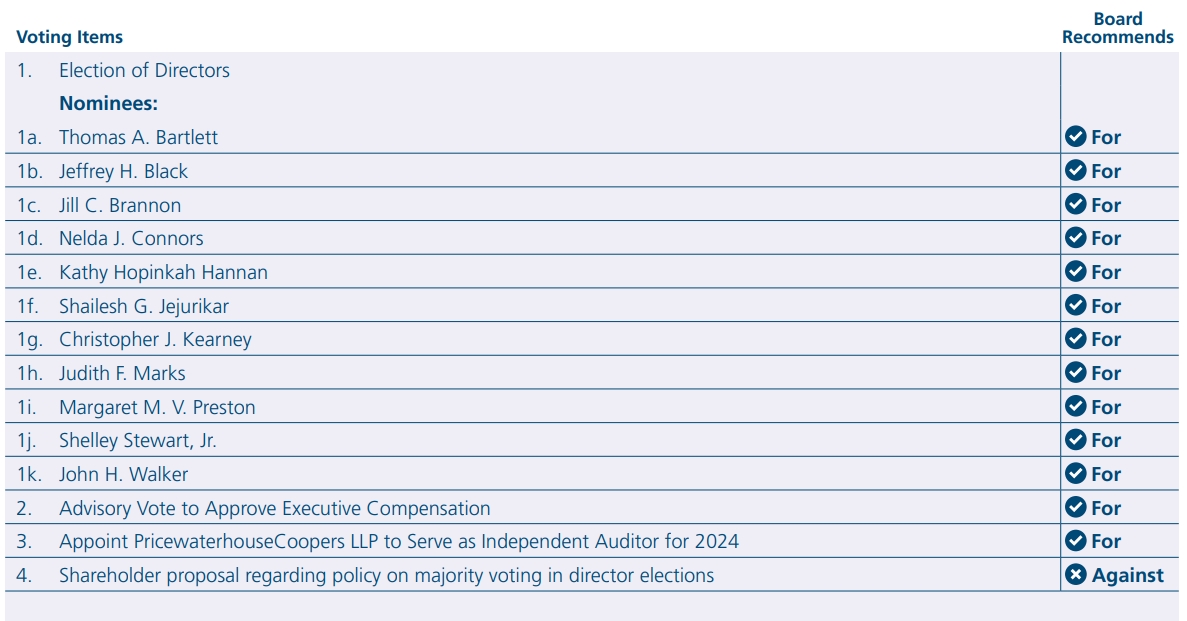1187x621 pixels.
Task: Select the Election of Directors item
Action: pyautogui.click(x=144, y=71)
